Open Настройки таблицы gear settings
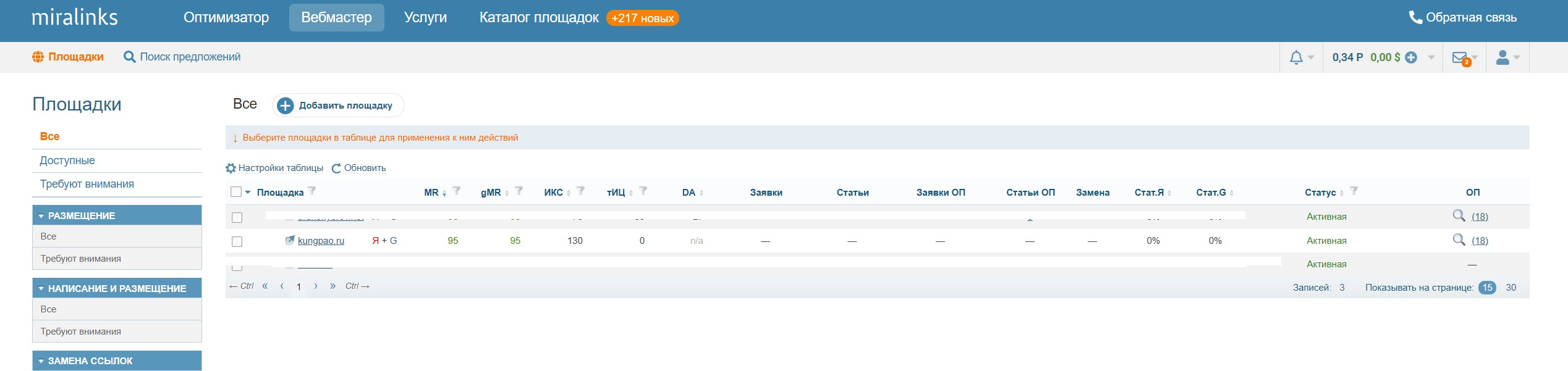 click(x=274, y=168)
